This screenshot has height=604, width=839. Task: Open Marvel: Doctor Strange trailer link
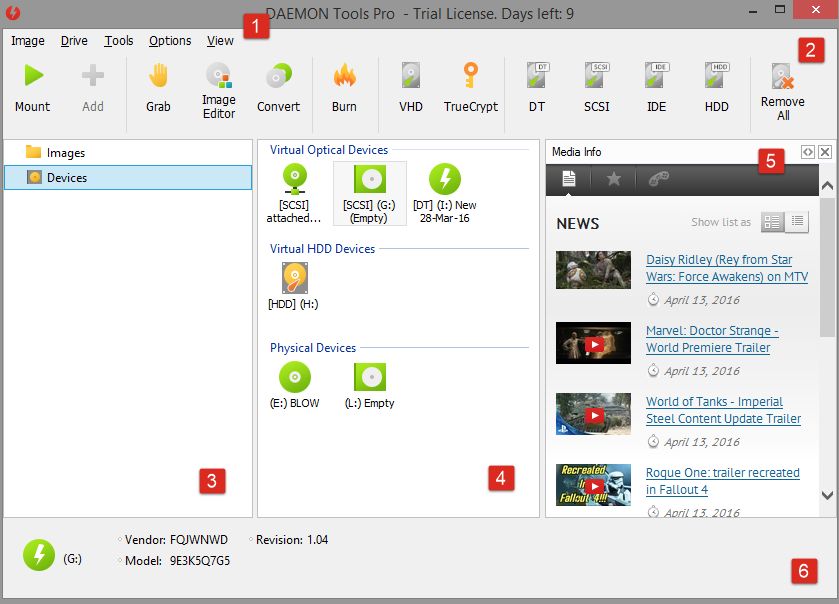coord(712,339)
